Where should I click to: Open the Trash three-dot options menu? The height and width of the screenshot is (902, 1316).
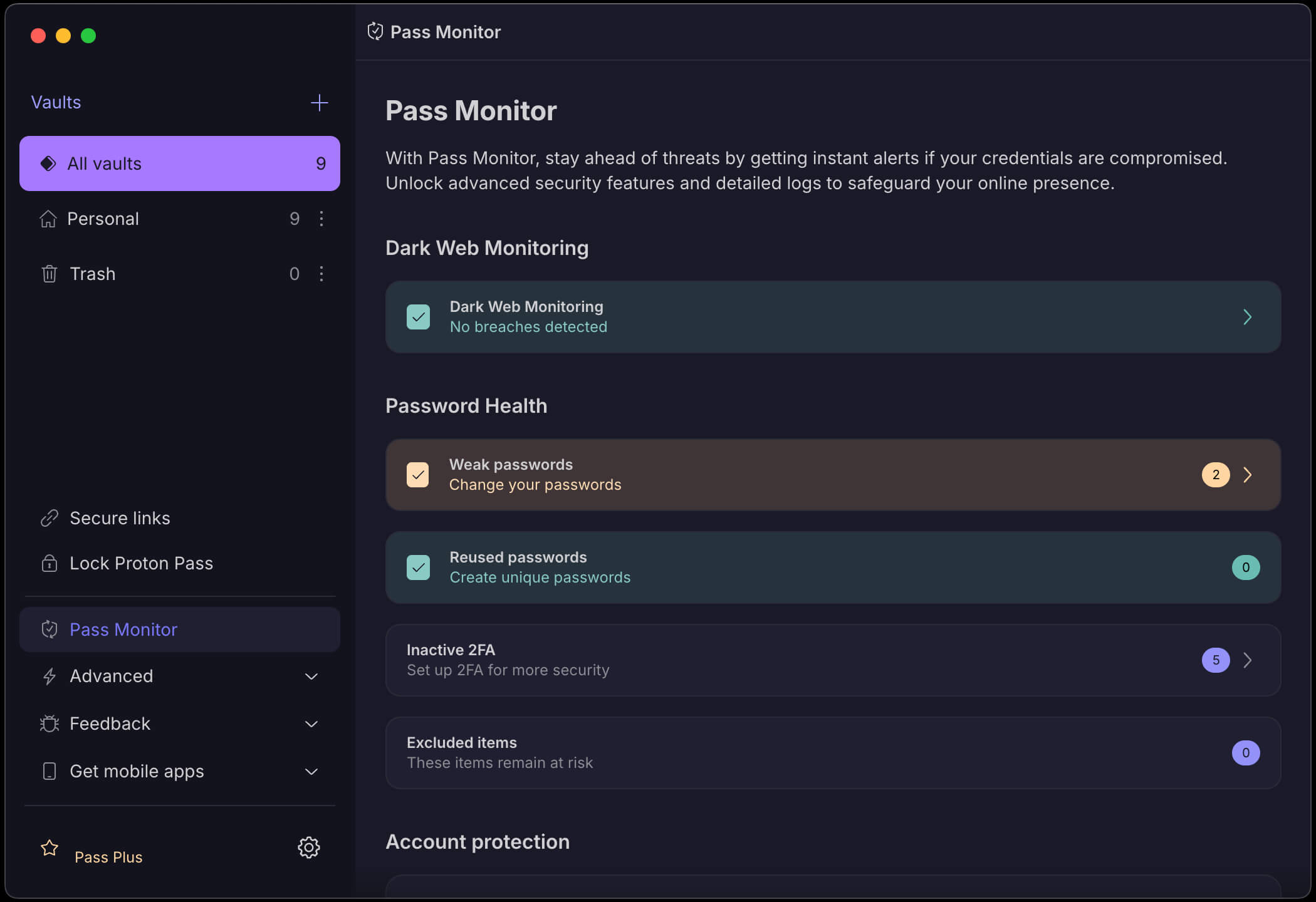321,274
